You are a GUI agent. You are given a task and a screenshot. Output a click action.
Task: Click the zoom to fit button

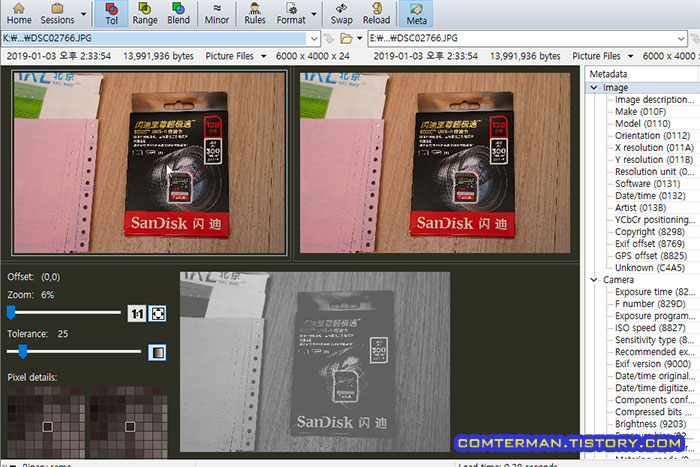click(158, 313)
